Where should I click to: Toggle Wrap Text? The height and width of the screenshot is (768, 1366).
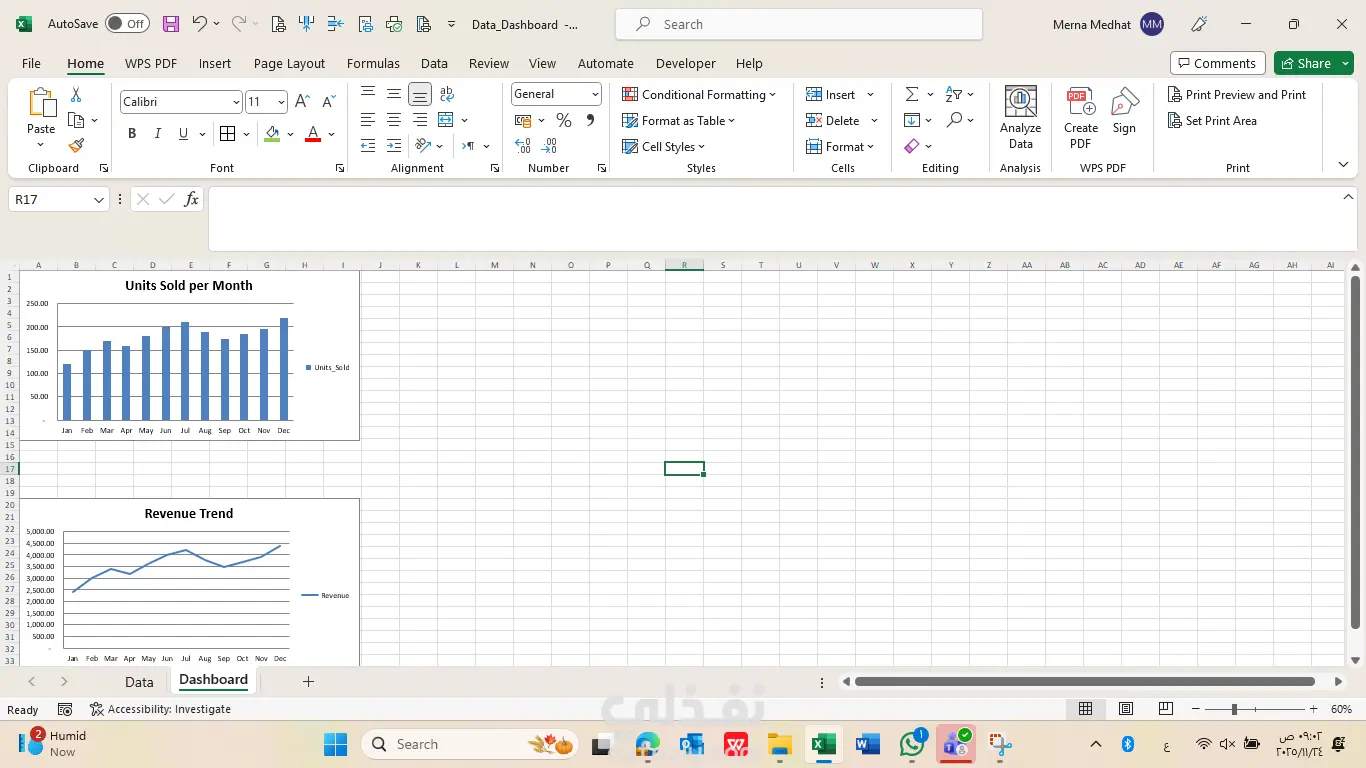click(x=446, y=94)
